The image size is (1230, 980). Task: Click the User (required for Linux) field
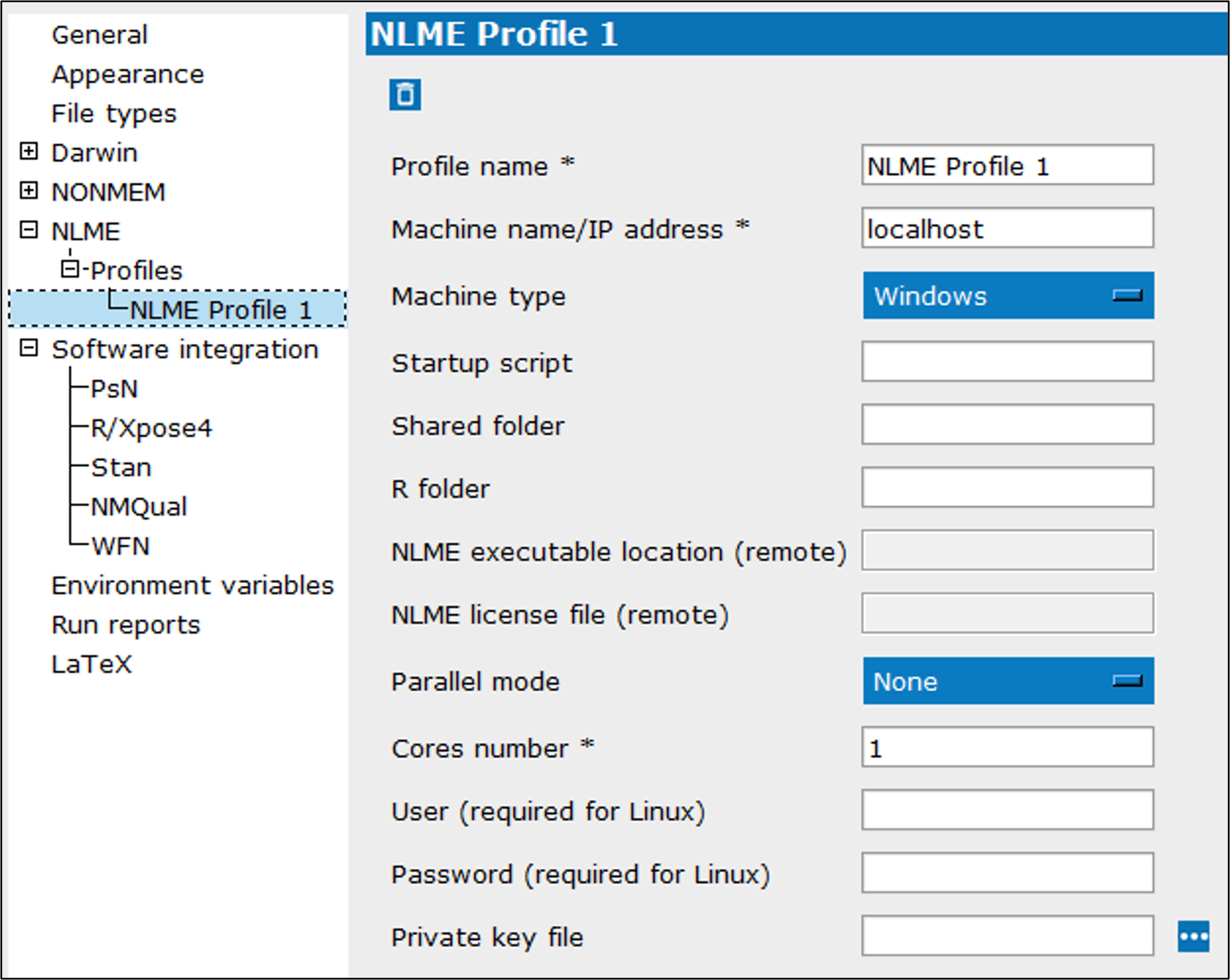[x=1007, y=810]
